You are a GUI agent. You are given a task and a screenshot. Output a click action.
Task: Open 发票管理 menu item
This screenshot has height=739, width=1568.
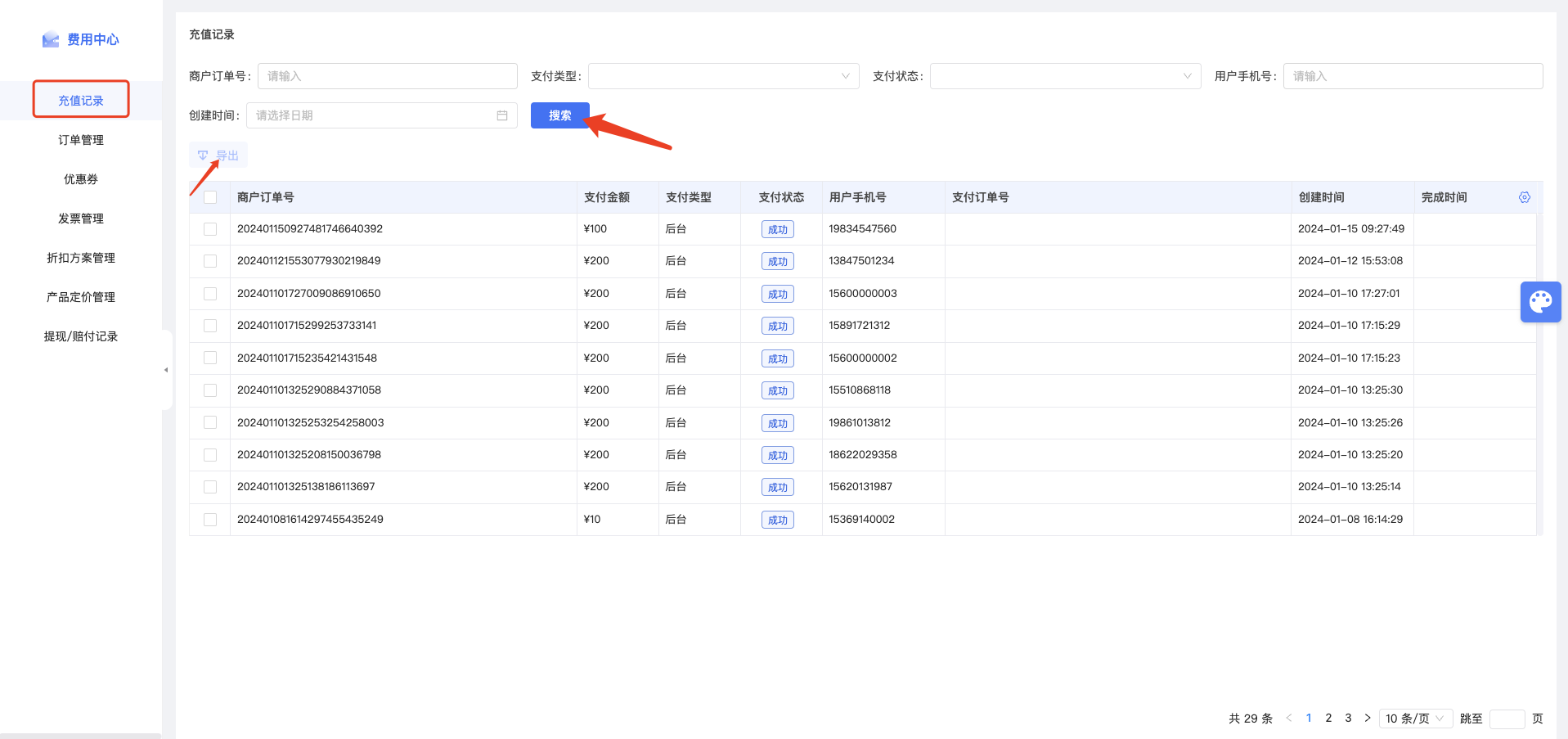[x=81, y=219]
